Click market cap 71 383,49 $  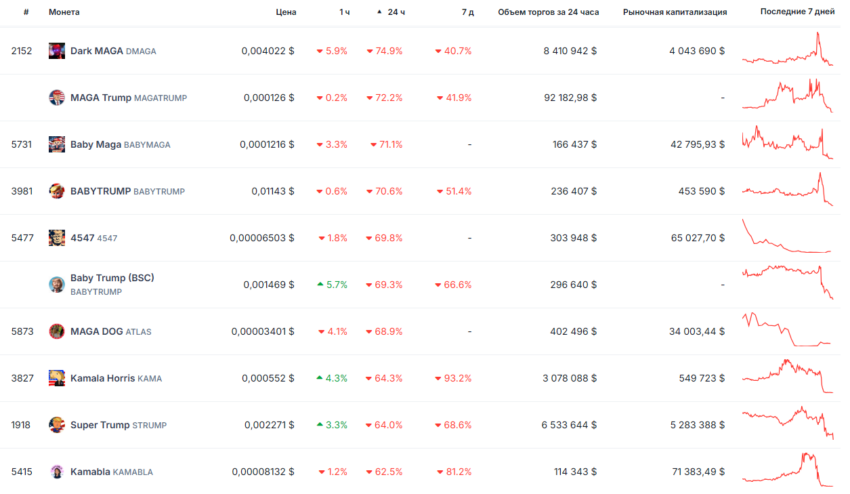click(698, 471)
